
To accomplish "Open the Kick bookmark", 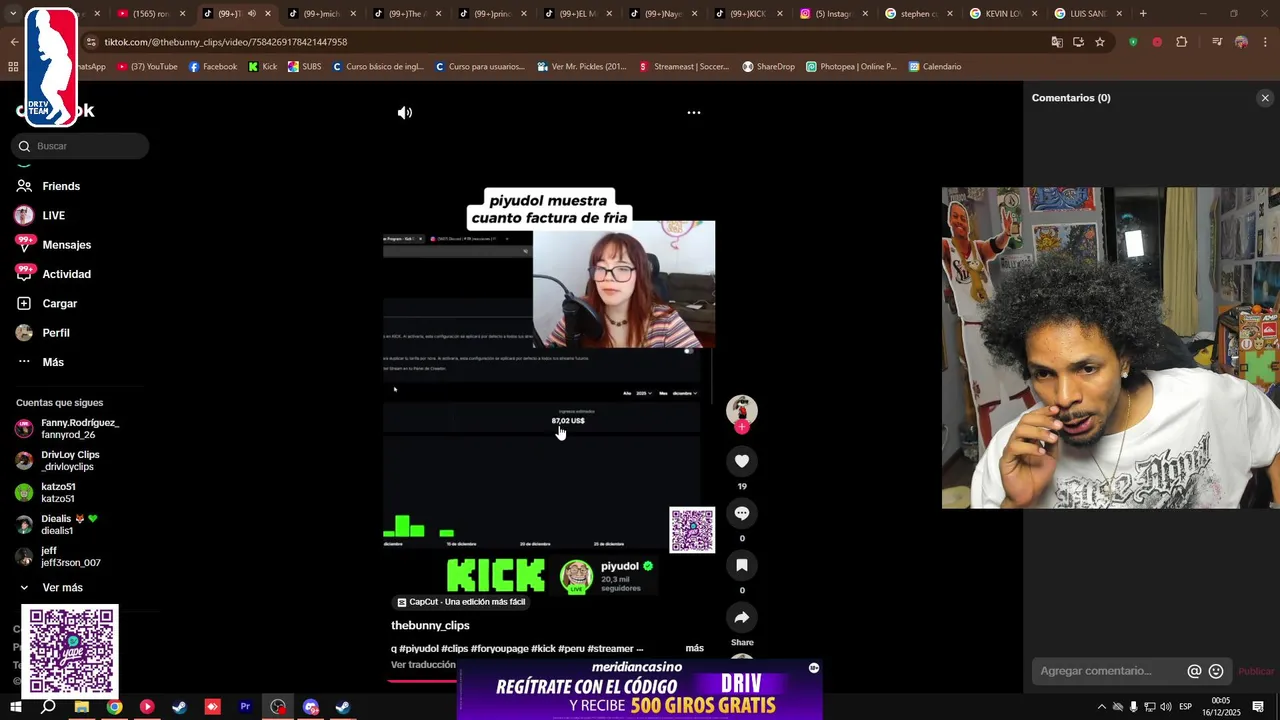I will click(263, 67).
